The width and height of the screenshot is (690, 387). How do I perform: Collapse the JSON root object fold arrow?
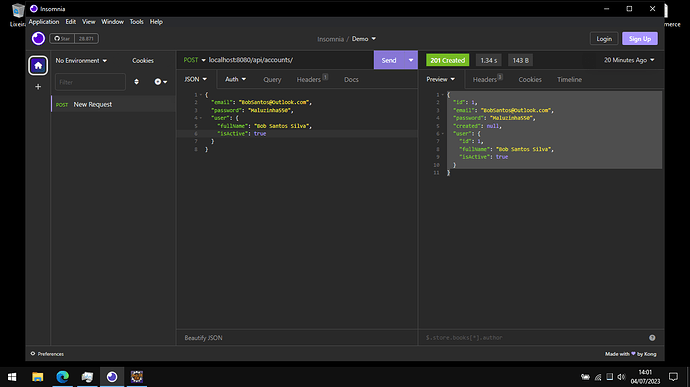201,95
